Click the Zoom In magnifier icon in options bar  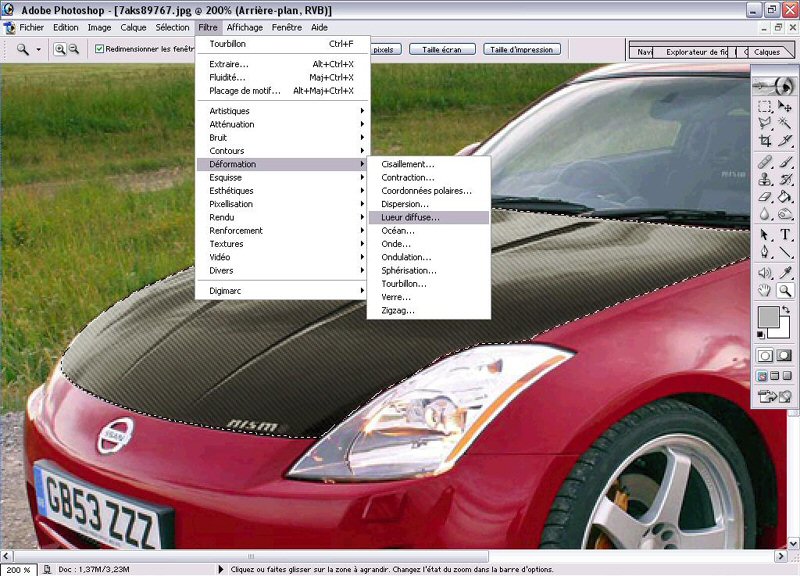(x=60, y=49)
